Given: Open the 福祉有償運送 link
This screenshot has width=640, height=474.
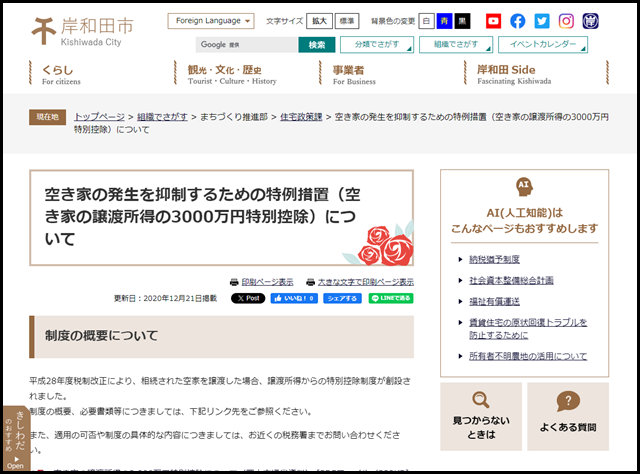Looking at the screenshot, I should (x=494, y=302).
